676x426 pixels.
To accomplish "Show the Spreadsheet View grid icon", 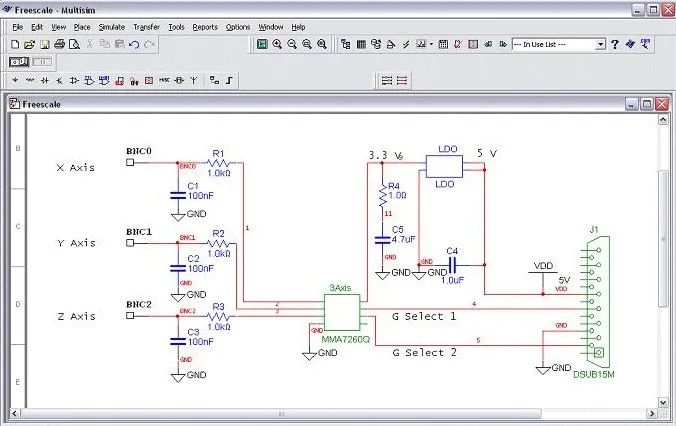I will (361, 44).
